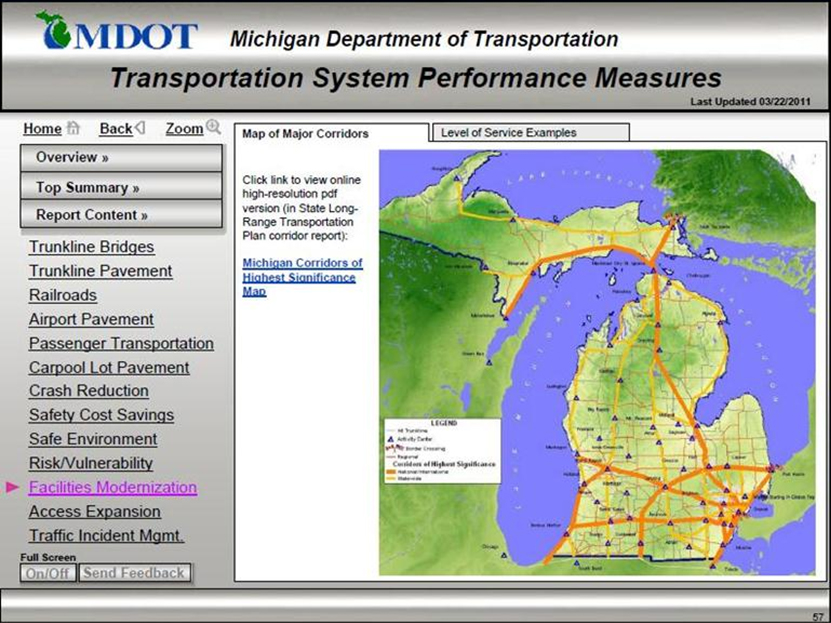
Task: Open Safety Cost Savings section
Action: [x=101, y=415]
